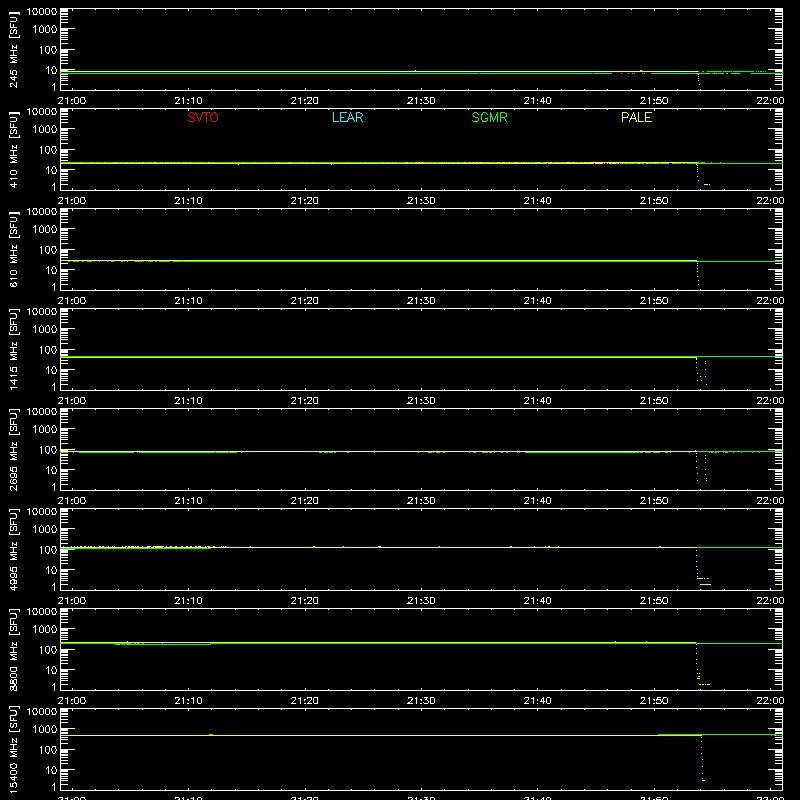Click the 21:50 time label under 245 MHz plot

(x=654, y=101)
